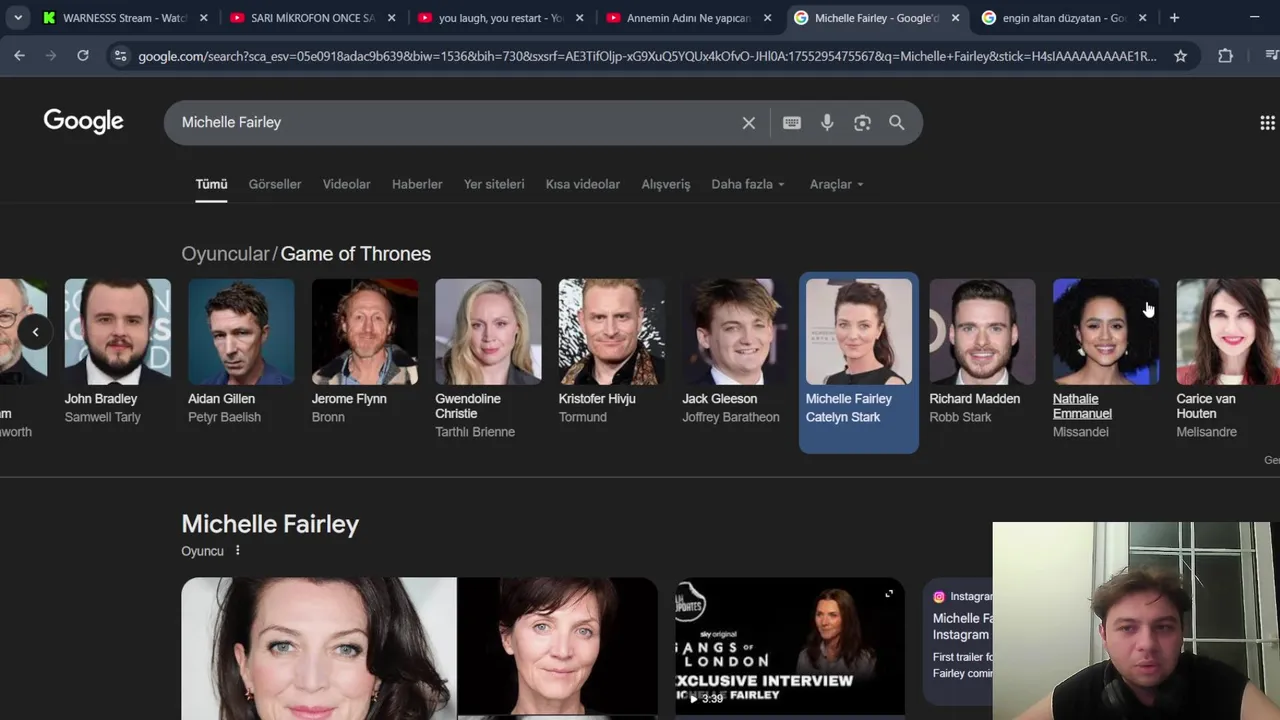
Task: Open the second Michelle Fairley portrait image
Action: [557, 648]
